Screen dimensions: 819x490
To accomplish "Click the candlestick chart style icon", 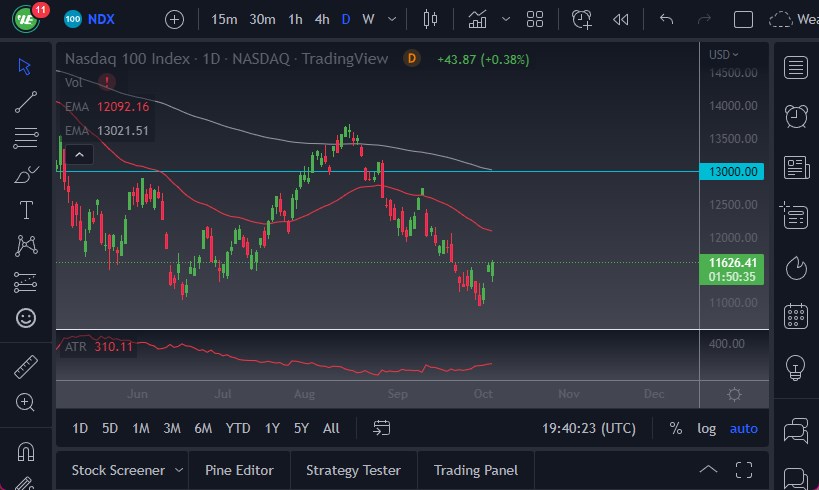I will [431, 19].
